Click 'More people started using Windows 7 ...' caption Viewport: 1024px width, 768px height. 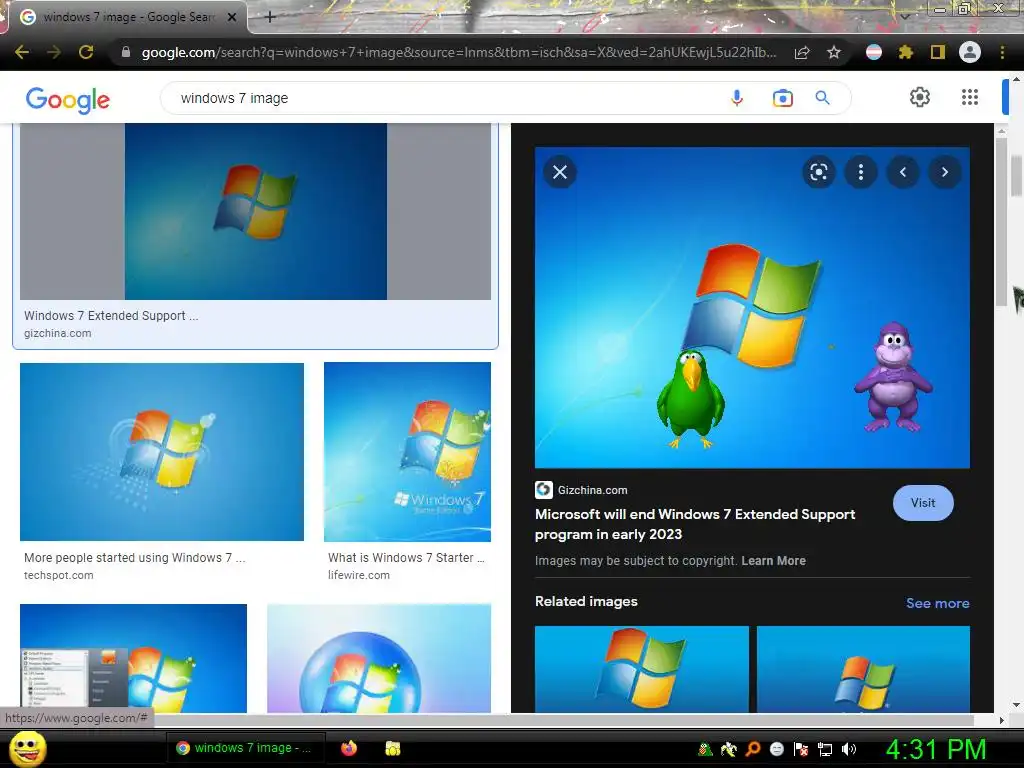point(135,558)
